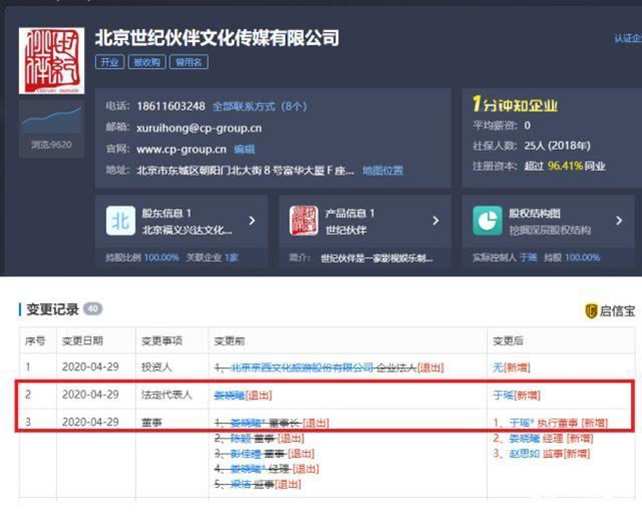The width and height of the screenshot is (642, 514).
Task: Open the shareholder info card icon
Action: tap(121, 220)
